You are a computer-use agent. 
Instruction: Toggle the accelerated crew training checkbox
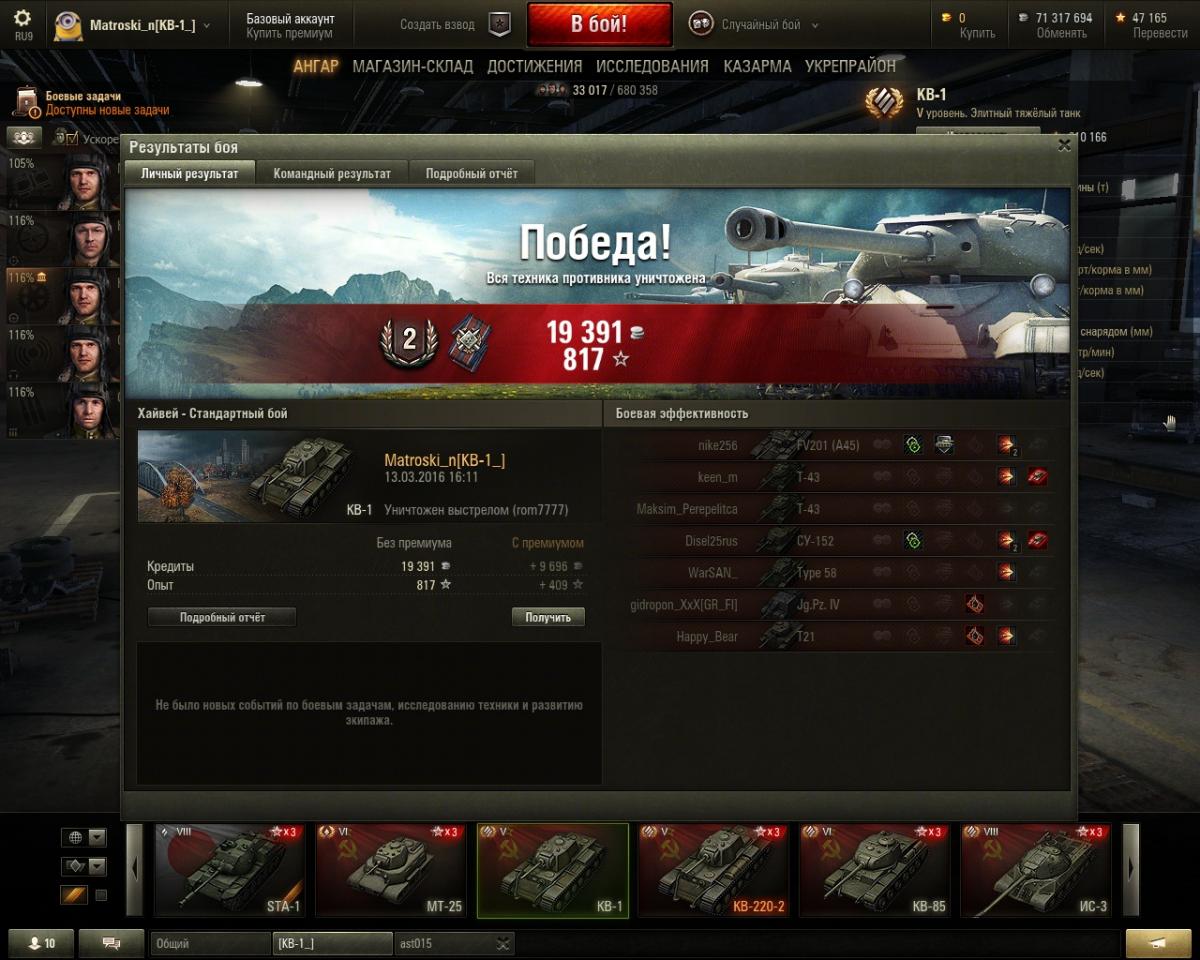point(71,138)
